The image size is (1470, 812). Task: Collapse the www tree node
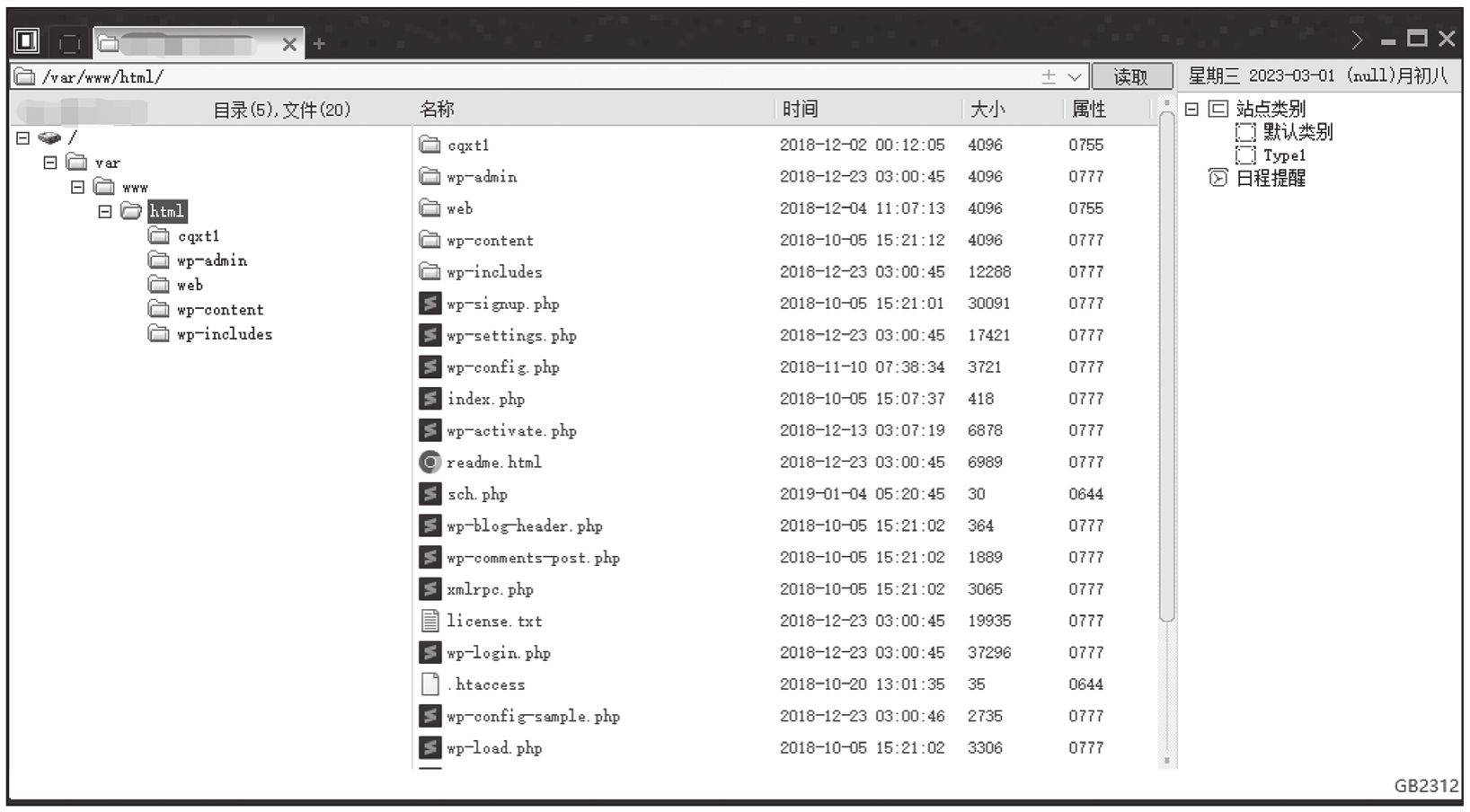click(78, 187)
